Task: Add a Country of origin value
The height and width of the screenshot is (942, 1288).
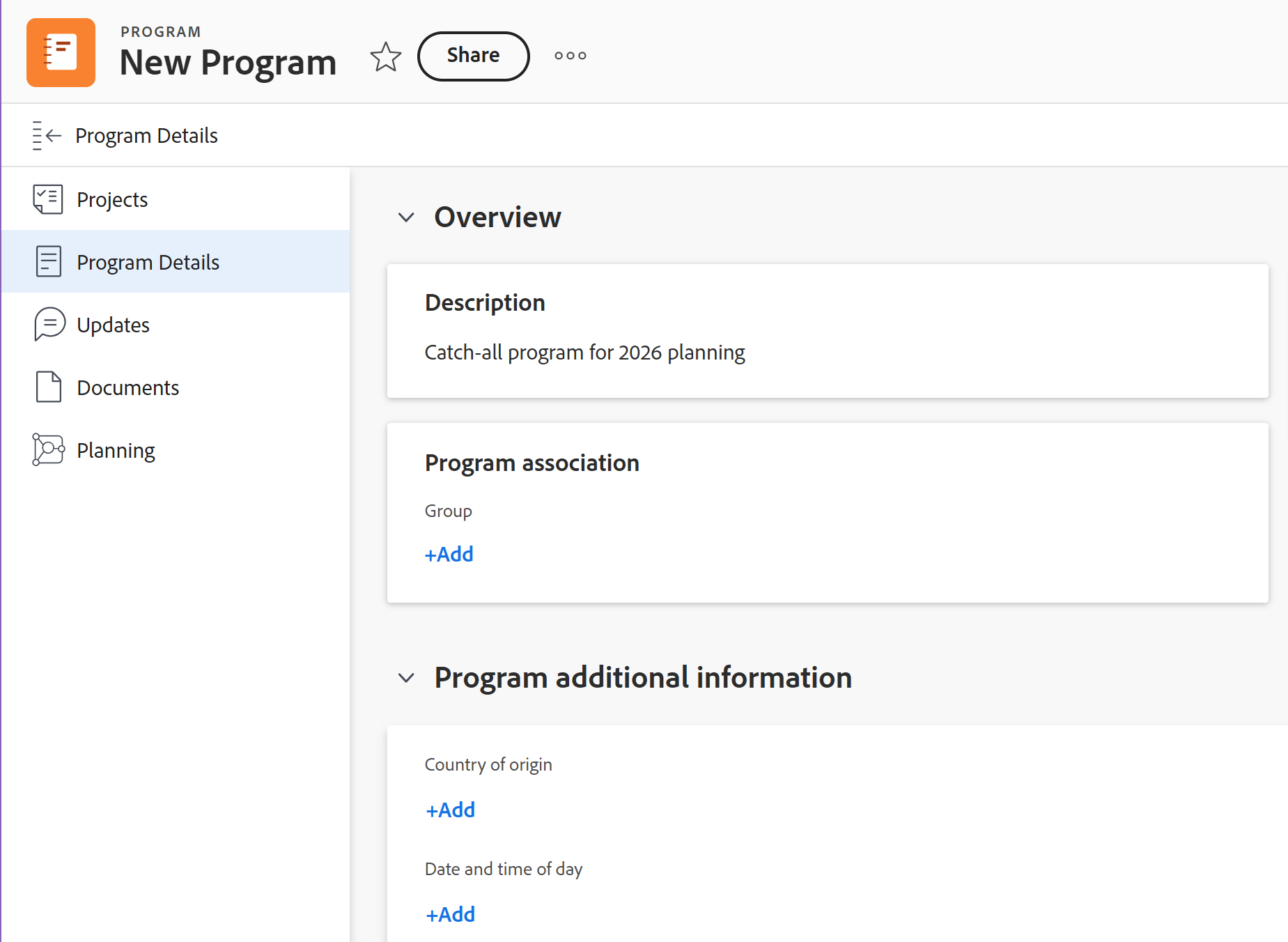Action: tap(450, 810)
